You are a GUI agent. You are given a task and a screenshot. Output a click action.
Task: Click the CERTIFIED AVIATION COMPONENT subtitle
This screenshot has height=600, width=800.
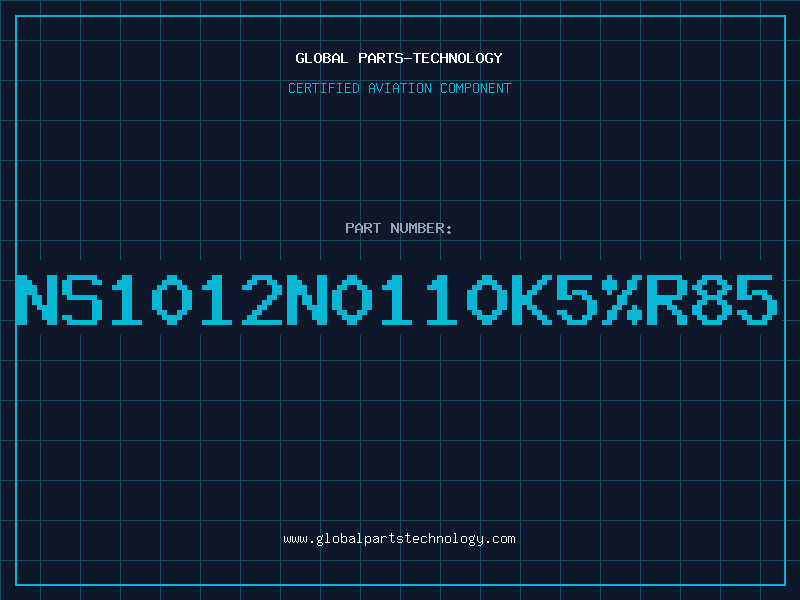[399, 88]
